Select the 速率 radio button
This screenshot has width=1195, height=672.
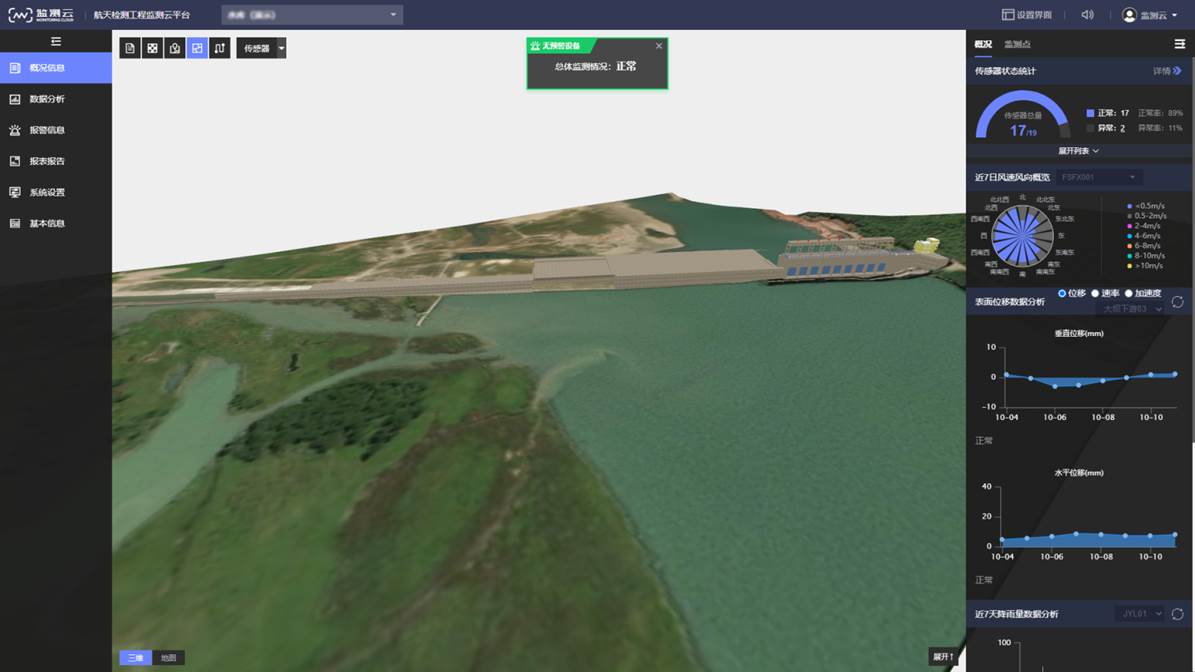[1095, 293]
